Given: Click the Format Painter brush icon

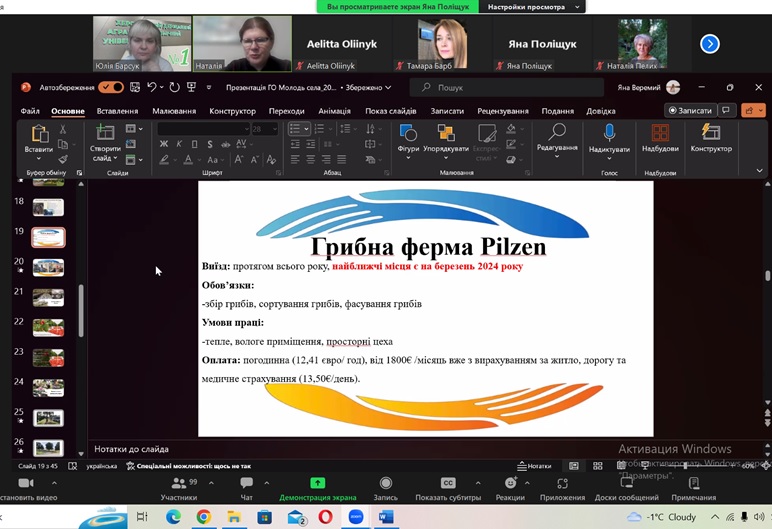Looking at the screenshot, I should [63, 159].
